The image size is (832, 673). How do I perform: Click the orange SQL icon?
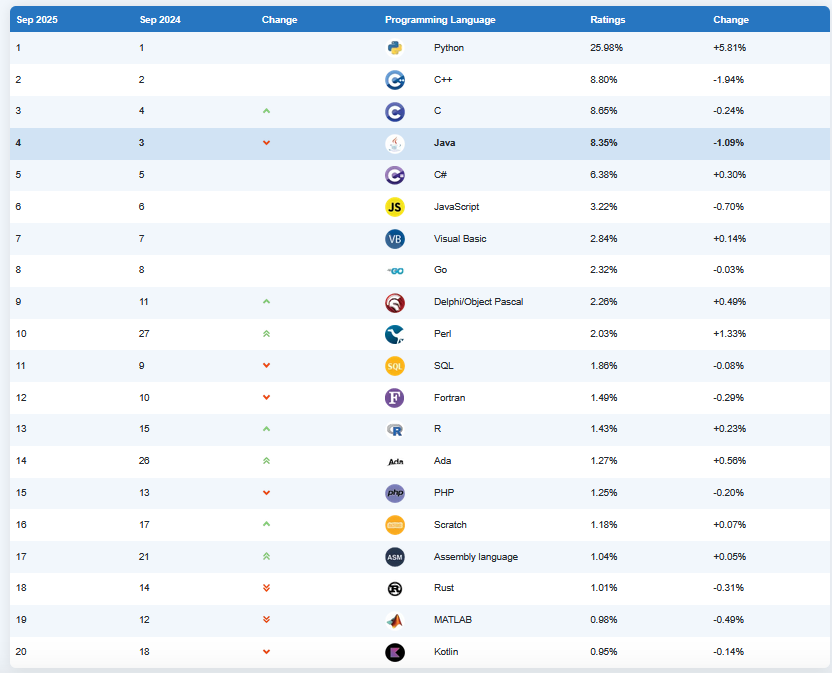394,366
